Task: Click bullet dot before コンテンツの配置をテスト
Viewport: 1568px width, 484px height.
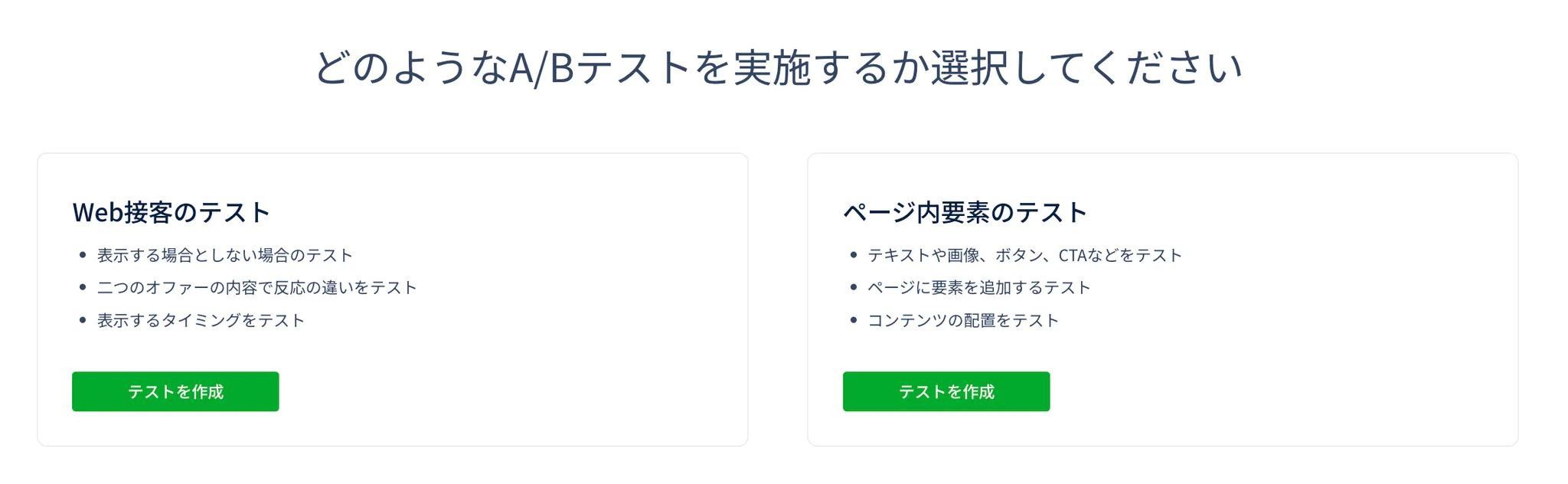Action: 854,320
